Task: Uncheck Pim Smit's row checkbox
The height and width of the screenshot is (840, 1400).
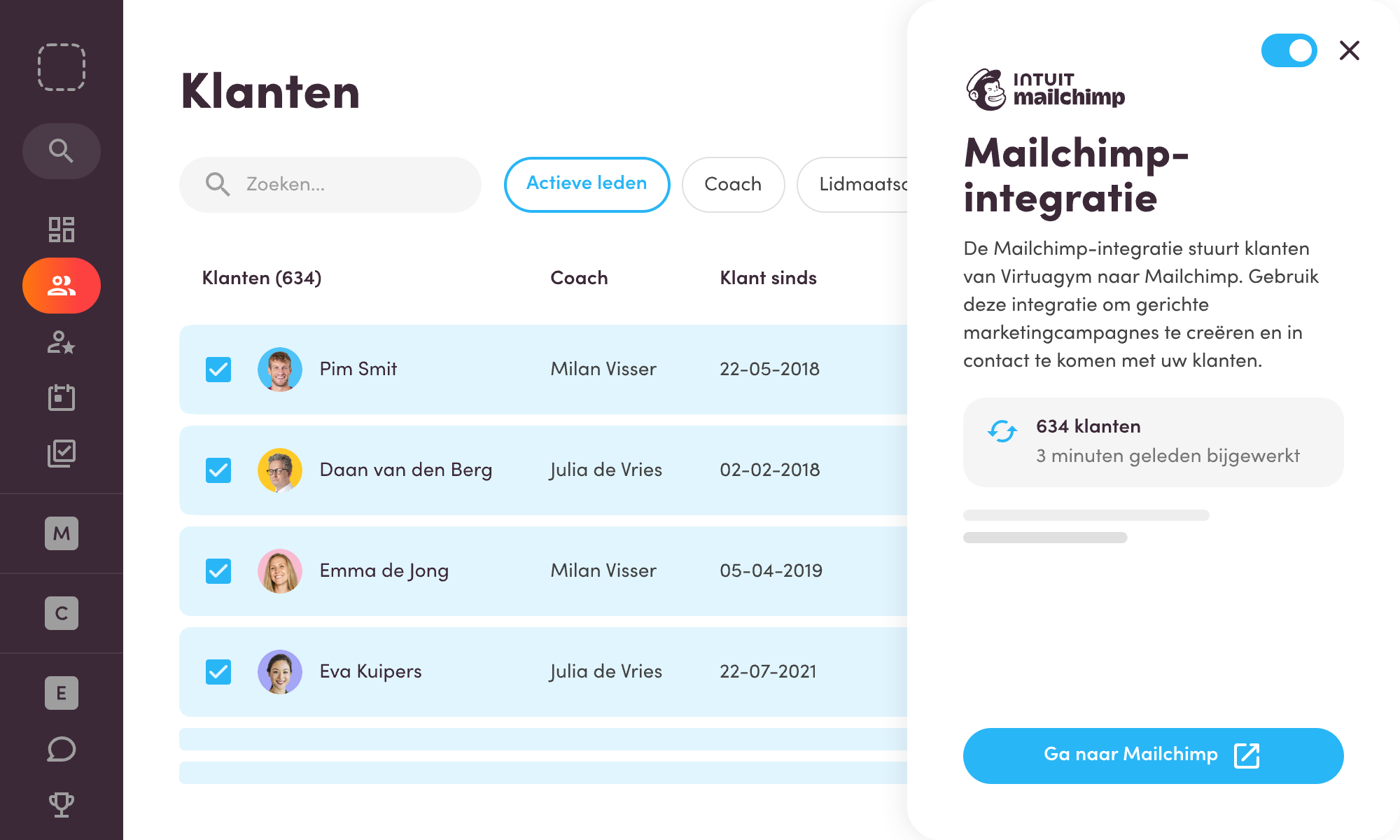Action: [x=218, y=369]
